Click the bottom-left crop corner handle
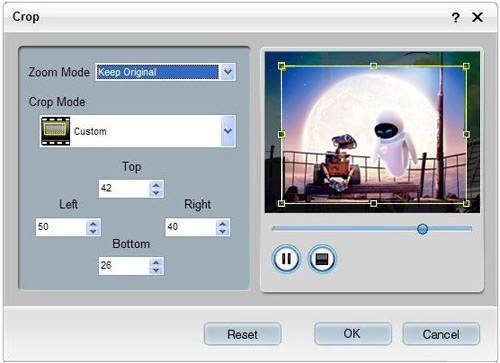 coord(282,203)
